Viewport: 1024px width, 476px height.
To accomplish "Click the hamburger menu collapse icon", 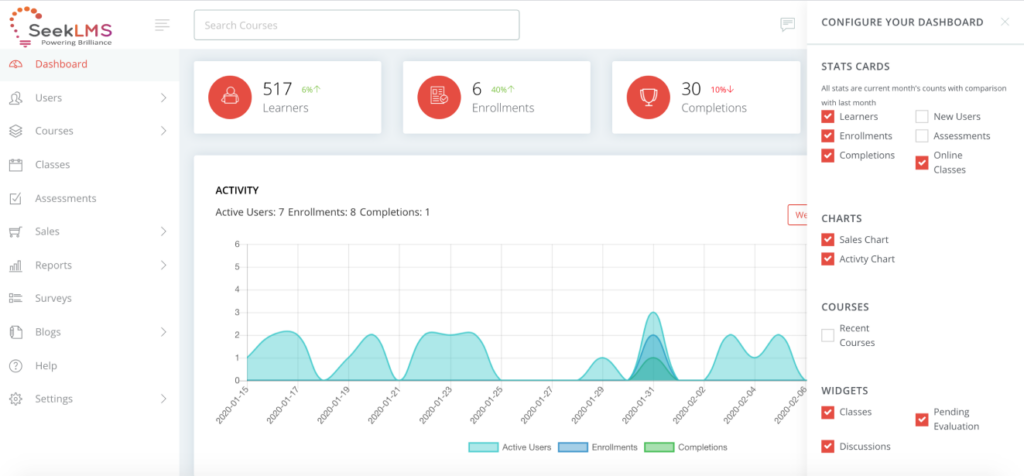I will [162, 25].
